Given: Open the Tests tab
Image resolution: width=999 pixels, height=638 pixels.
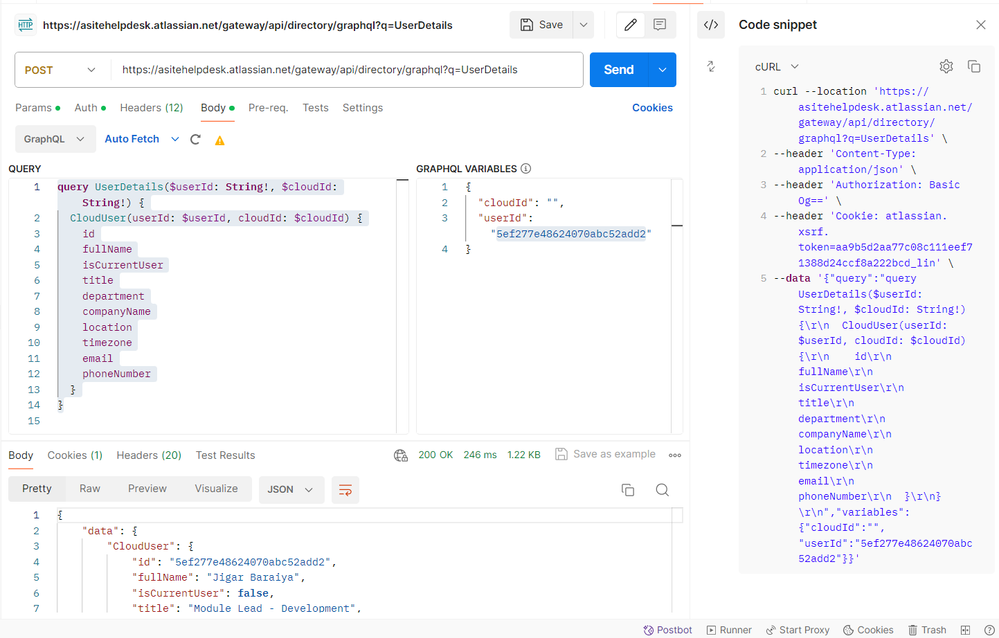Looking at the screenshot, I should [315, 108].
